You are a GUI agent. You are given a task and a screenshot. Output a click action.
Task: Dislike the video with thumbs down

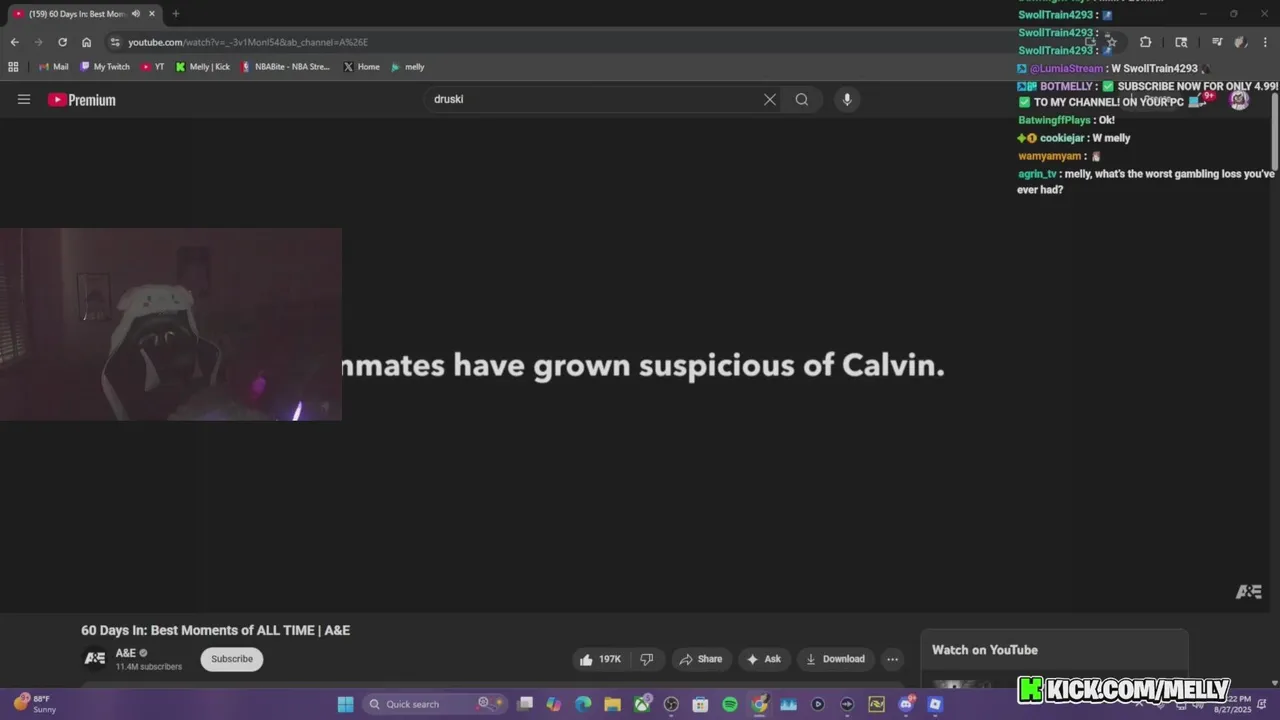coord(647,659)
